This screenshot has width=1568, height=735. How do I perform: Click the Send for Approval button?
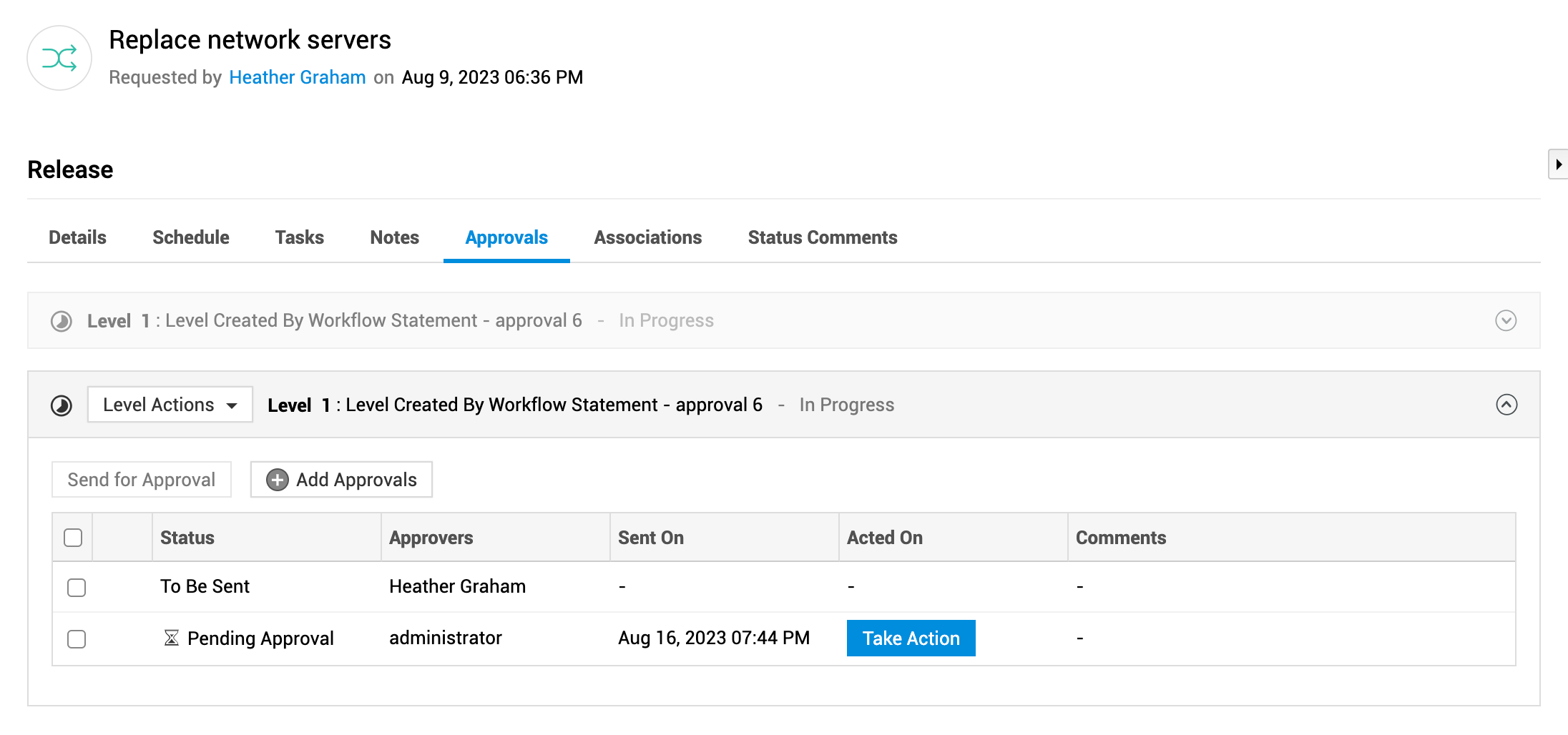click(x=142, y=479)
